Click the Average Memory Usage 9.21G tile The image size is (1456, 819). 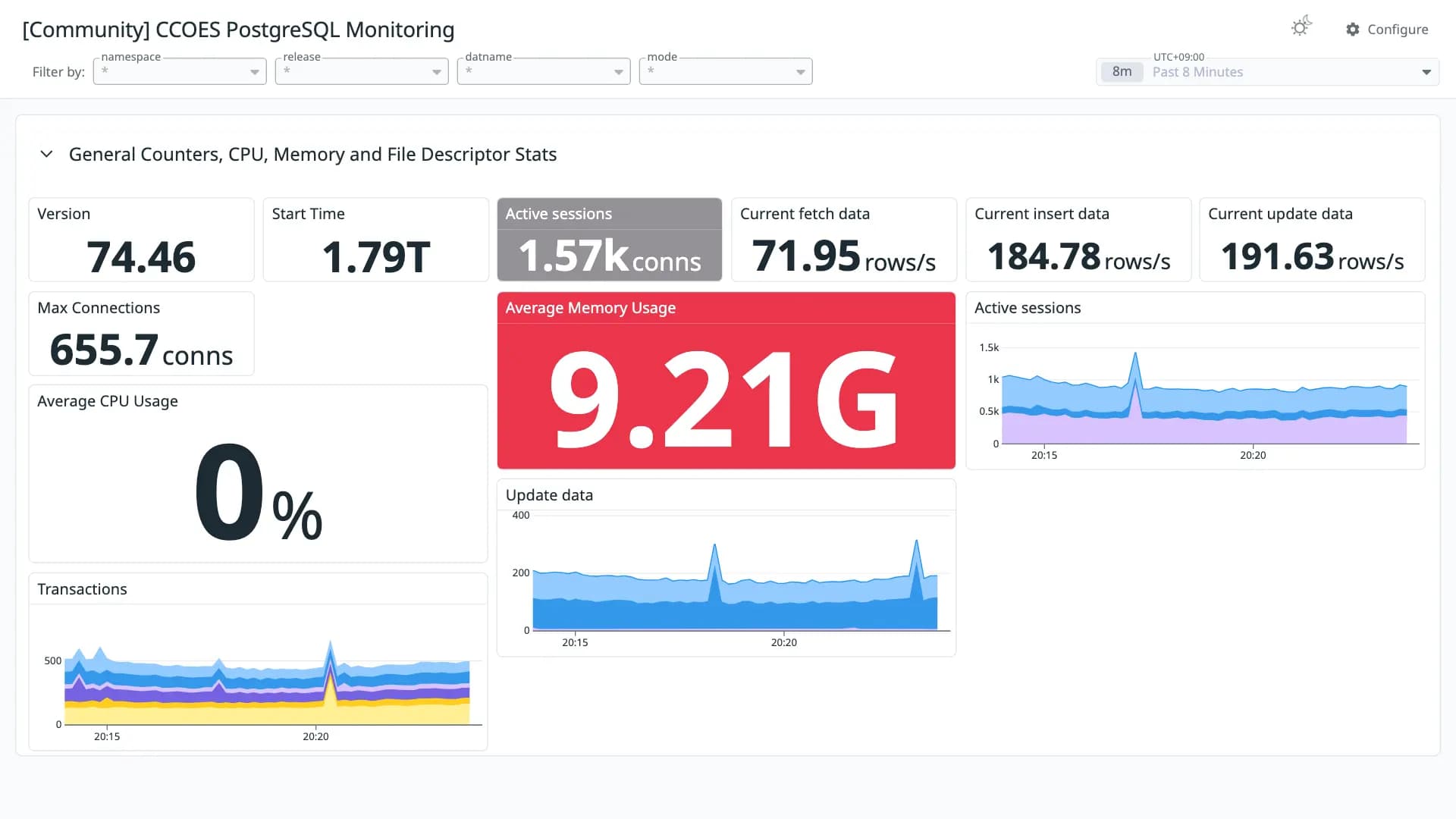[x=726, y=381]
